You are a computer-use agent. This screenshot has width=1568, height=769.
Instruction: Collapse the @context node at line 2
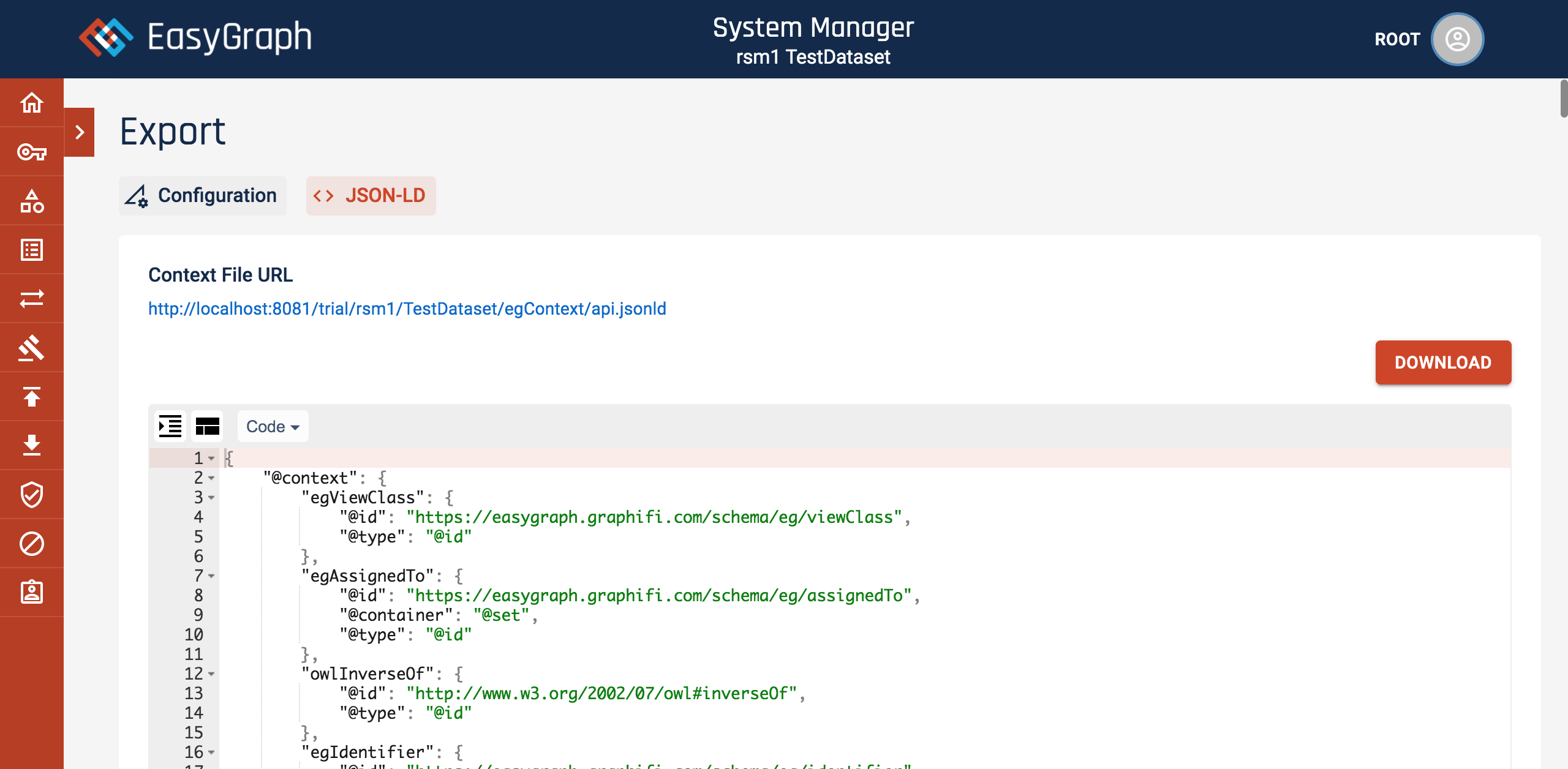211,478
